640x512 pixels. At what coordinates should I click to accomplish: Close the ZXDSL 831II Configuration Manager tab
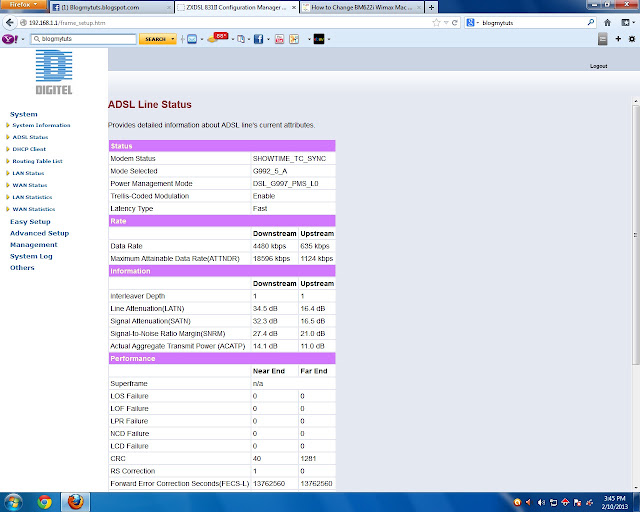coord(293,7)
